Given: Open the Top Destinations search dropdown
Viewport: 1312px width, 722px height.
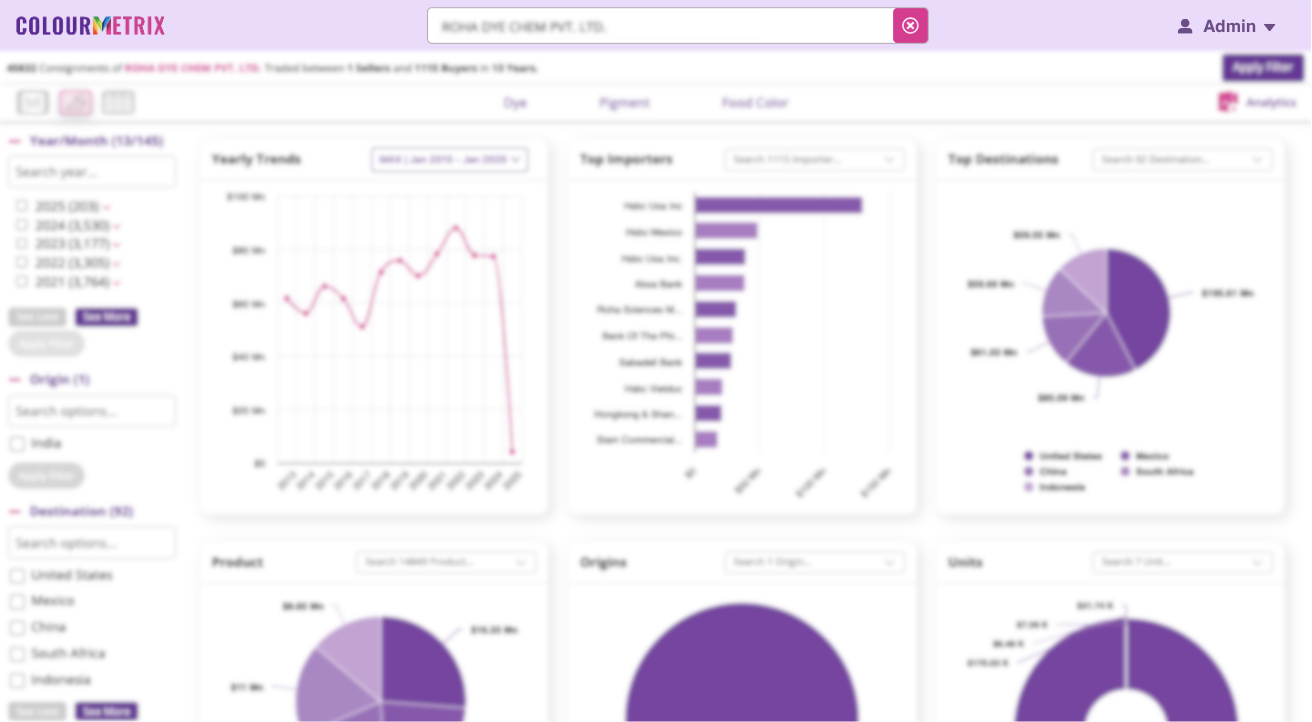Looking at the screenshot, I should (x=1182, y=159).
